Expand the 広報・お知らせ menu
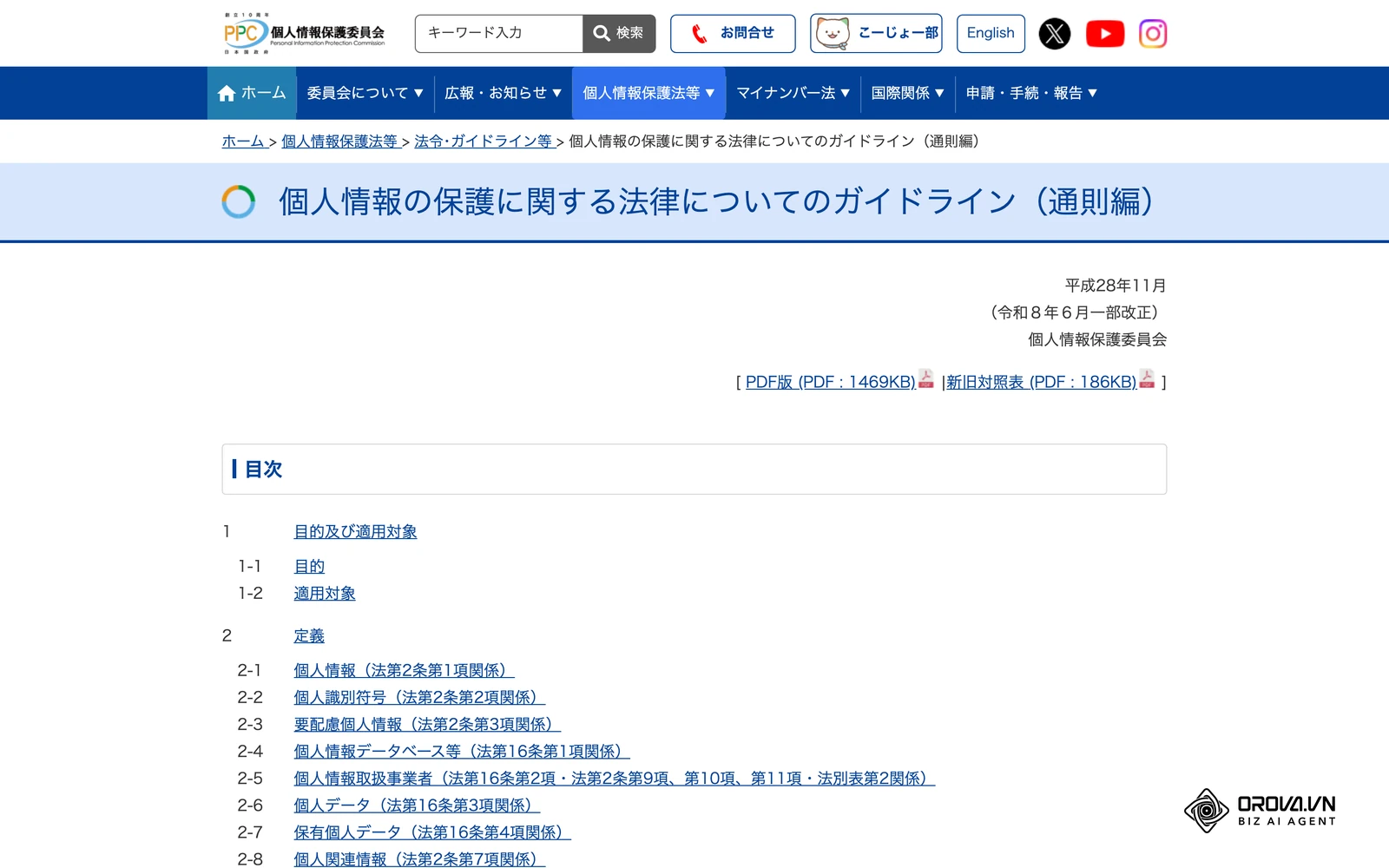 [503, 93]
